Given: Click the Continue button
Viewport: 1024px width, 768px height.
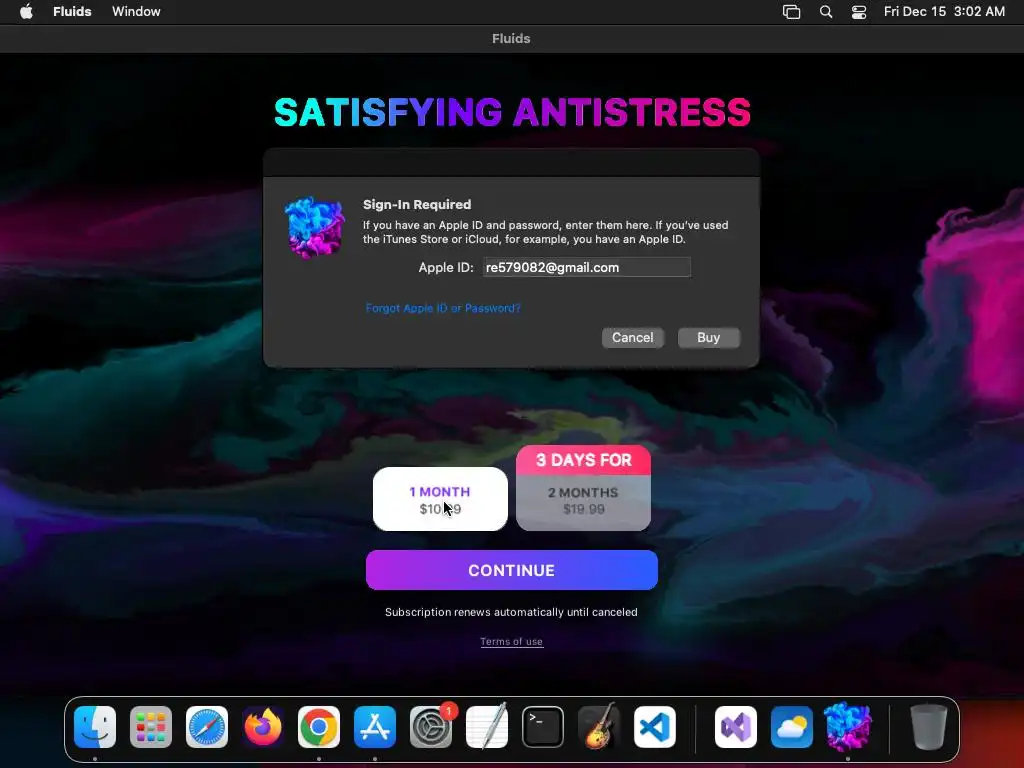Looking at the screenshot, I should pos(511,570).
